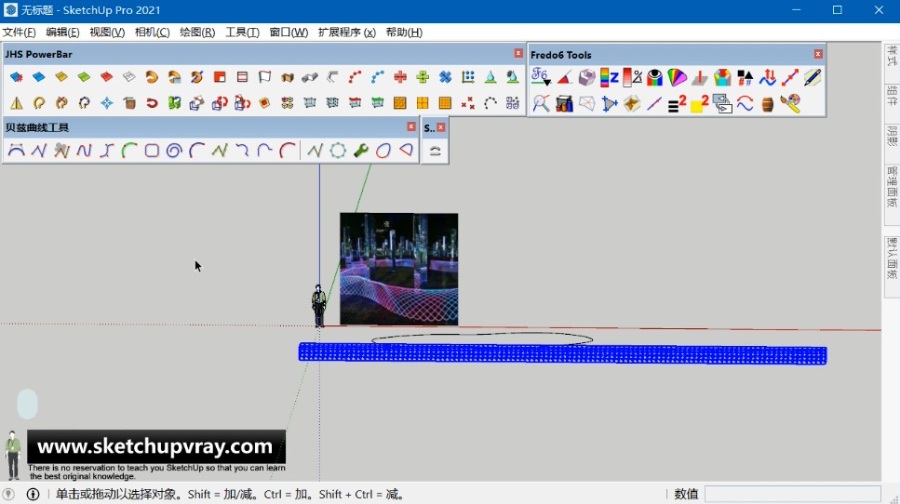
Task: Open the 工具(T) menu
Action: pyautogui.click(x=242, y=32)
